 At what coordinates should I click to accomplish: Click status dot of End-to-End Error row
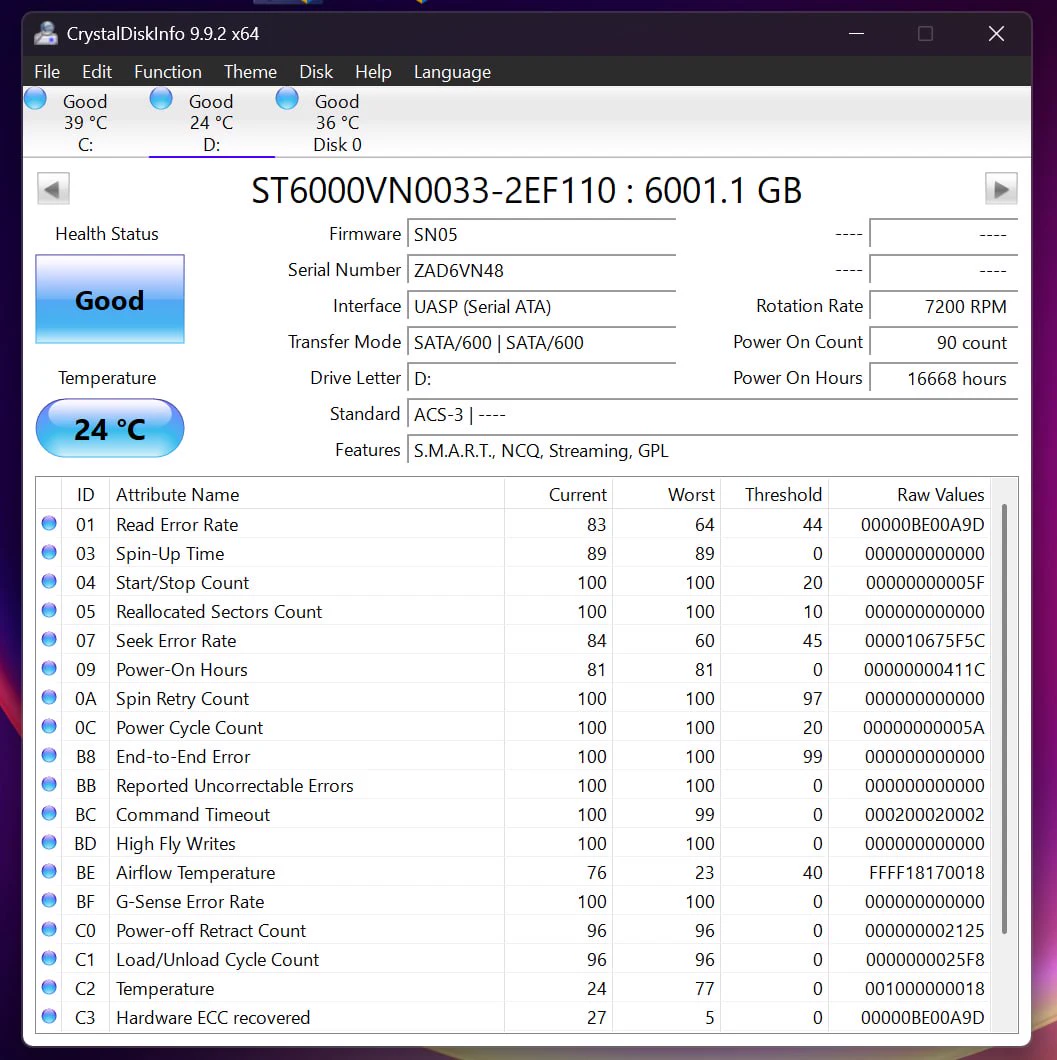point(49,755)
